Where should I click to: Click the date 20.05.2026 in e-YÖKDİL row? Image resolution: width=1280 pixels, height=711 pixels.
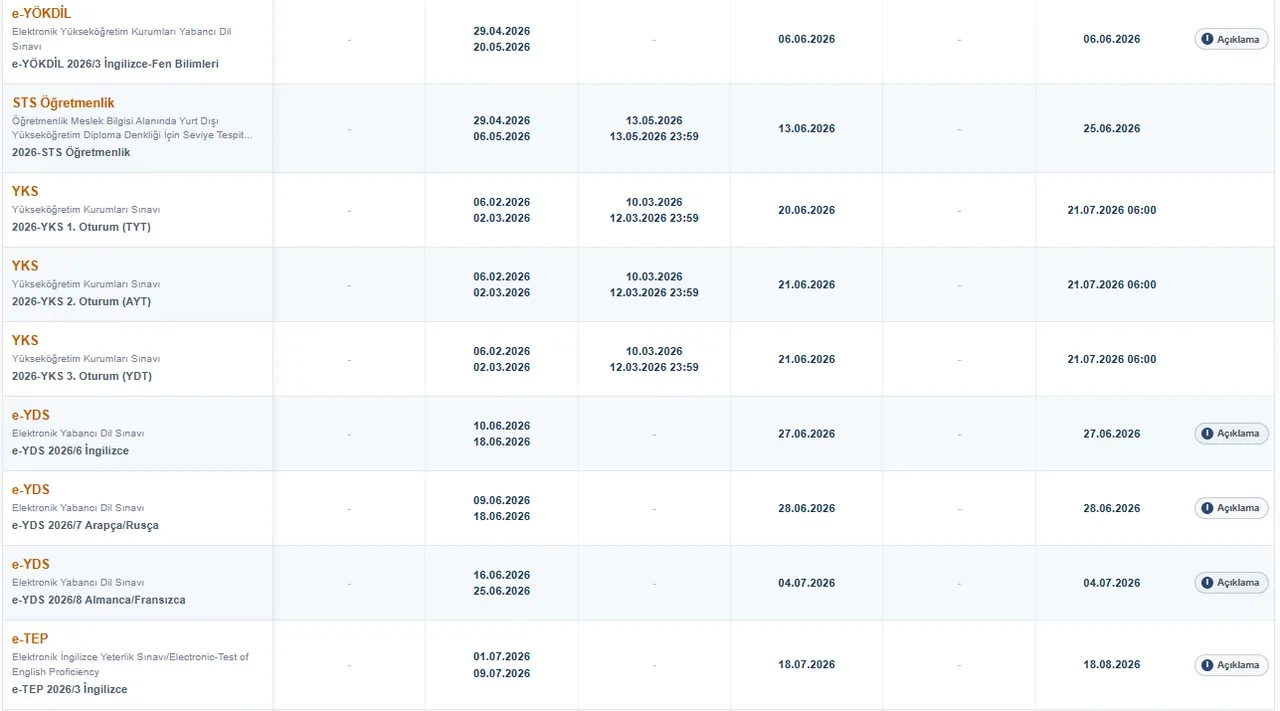point(502,47)
